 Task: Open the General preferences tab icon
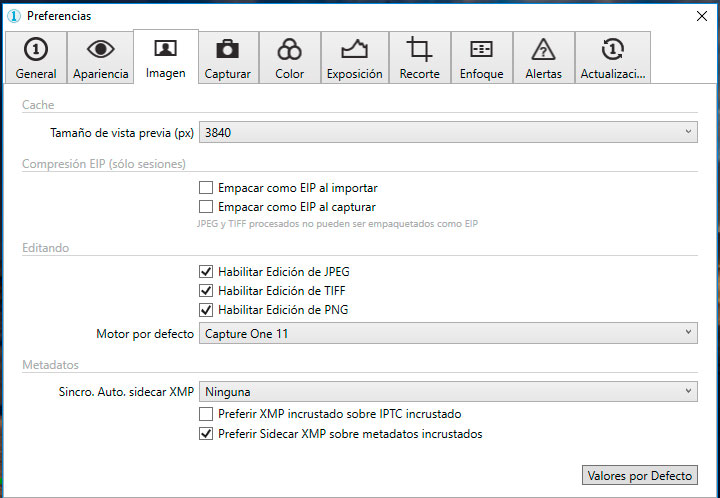(36, 50)
